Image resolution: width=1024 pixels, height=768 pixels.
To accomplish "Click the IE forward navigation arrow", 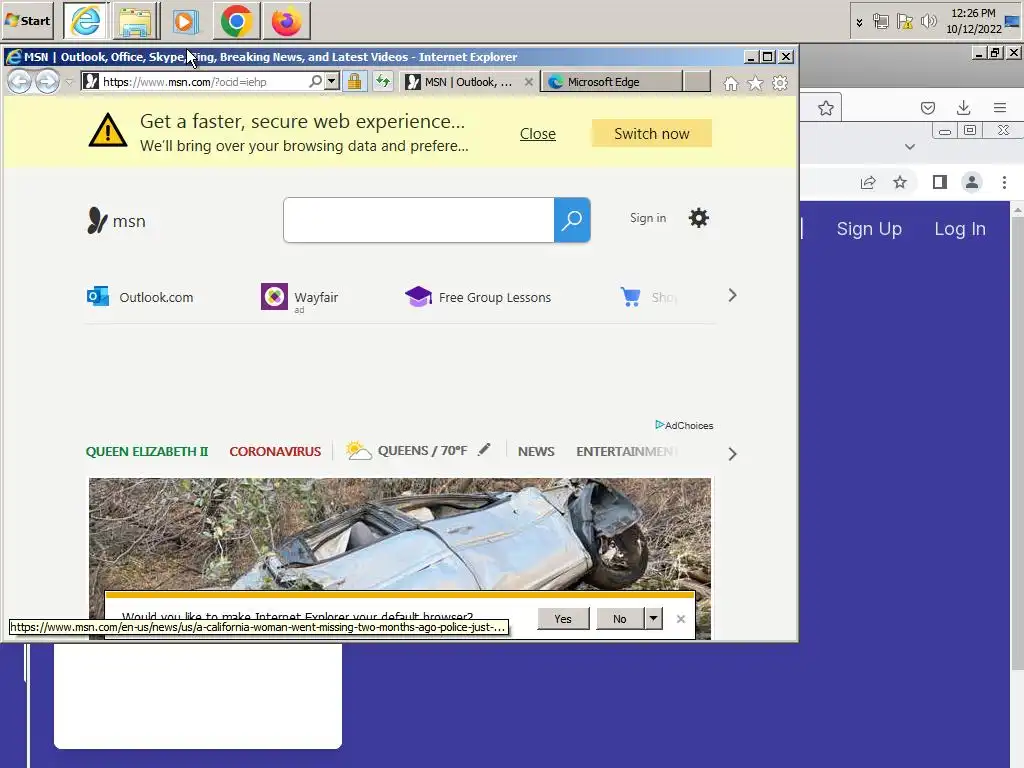I will click(x=46, y=82).
